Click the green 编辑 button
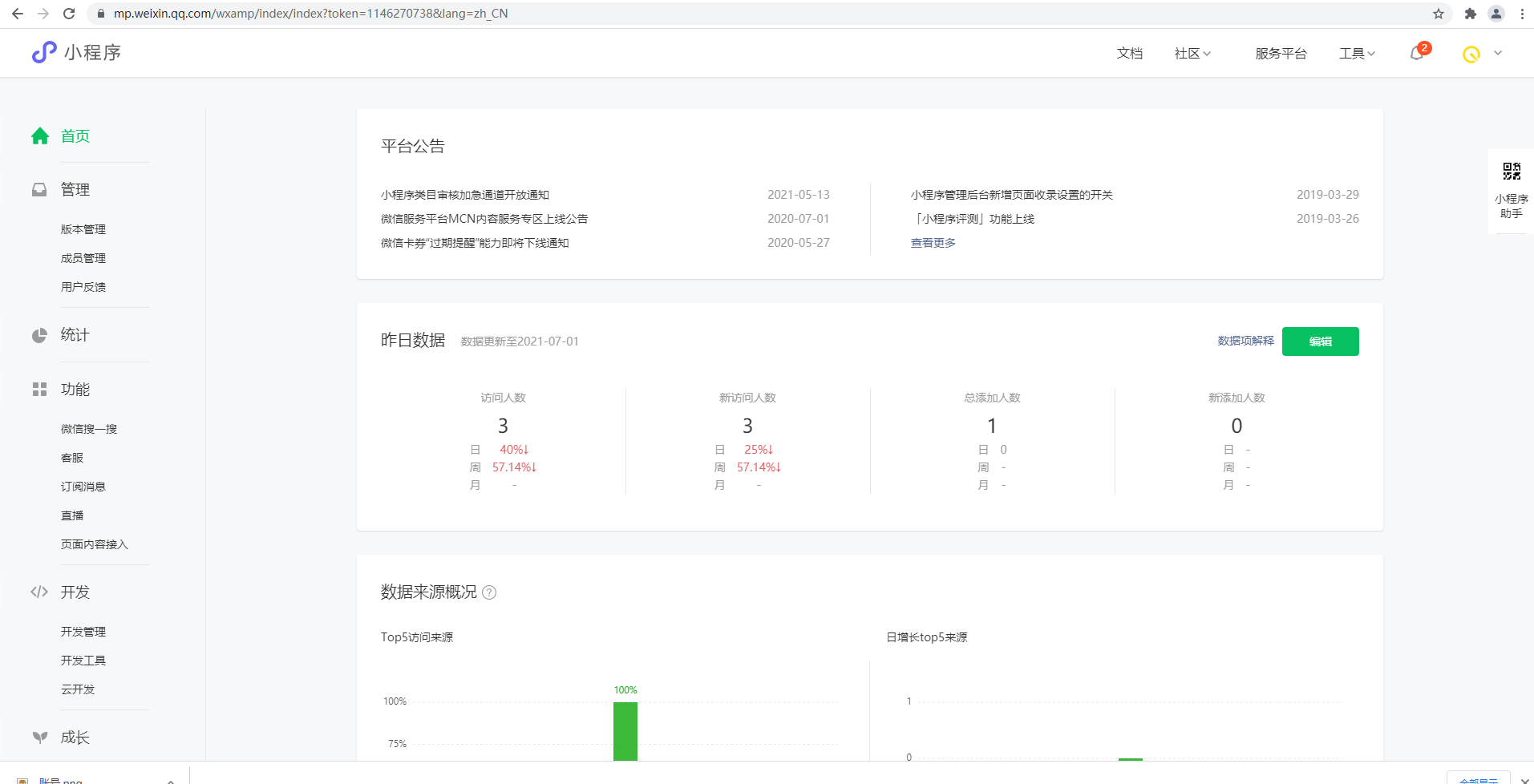Image resolution: width=1534 pixels, height=784 pixels. coord(1320,341)
